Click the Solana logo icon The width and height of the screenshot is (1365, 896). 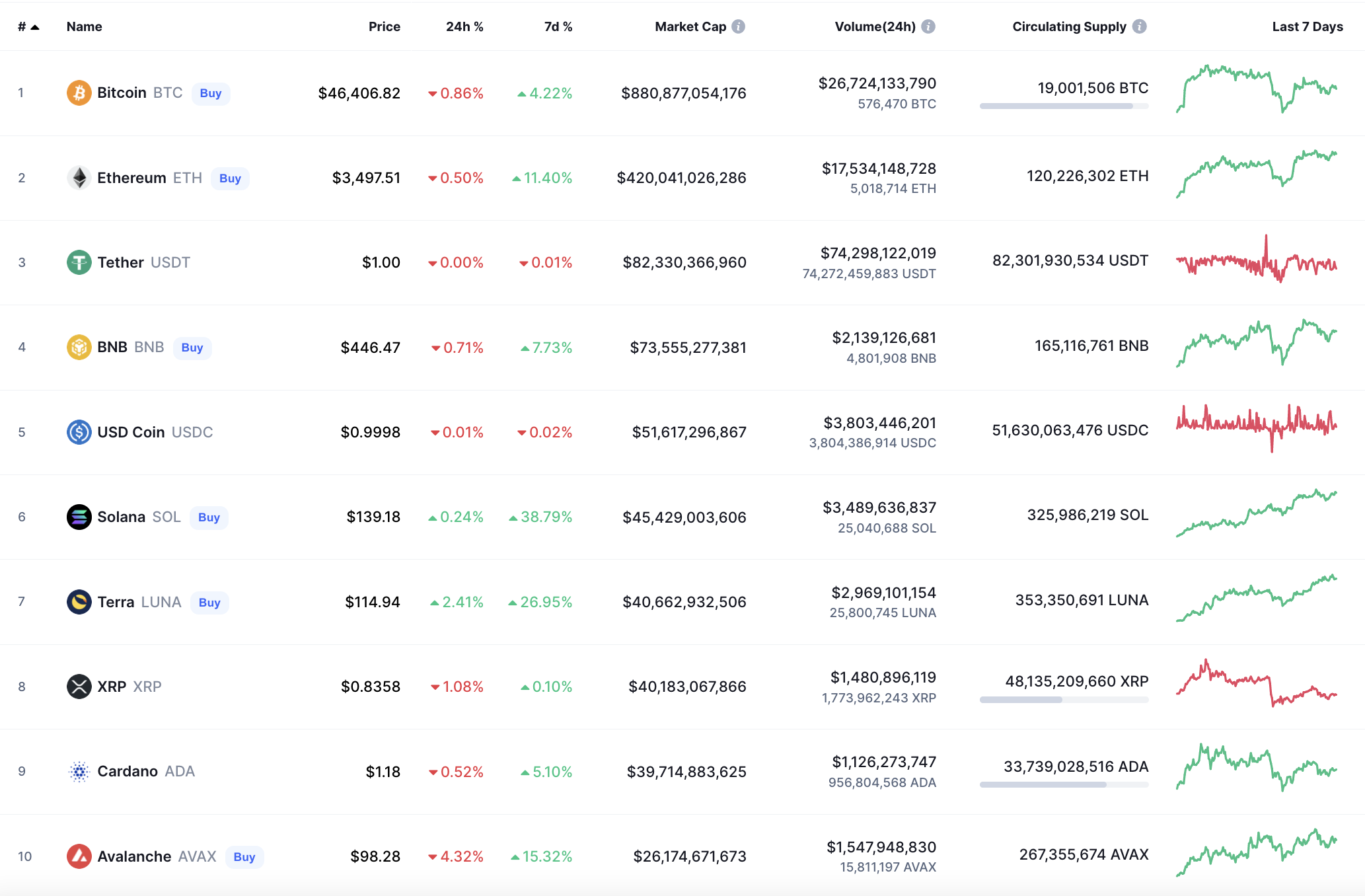click(x=79, y=517)
